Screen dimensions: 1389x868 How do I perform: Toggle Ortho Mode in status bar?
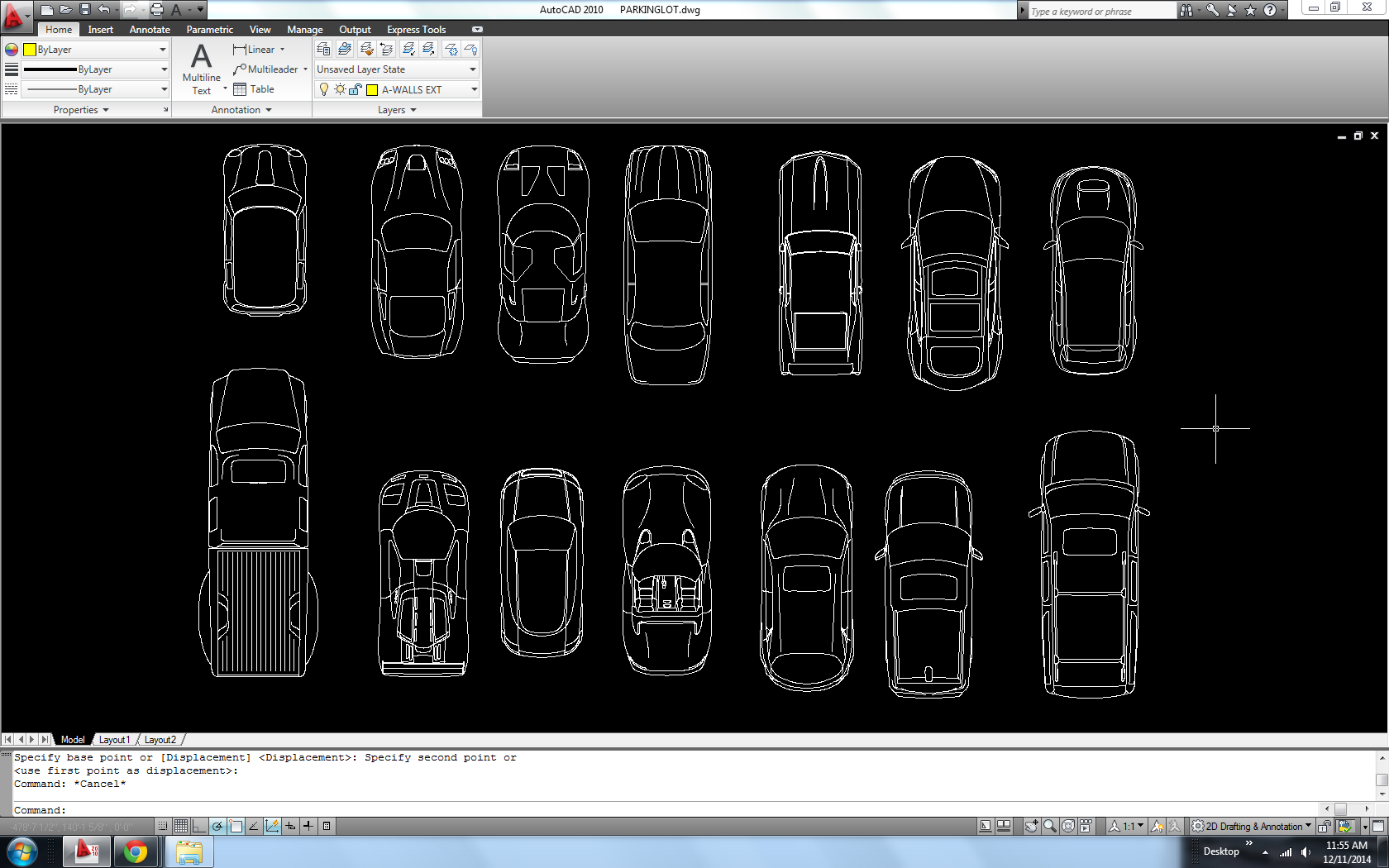199,826
